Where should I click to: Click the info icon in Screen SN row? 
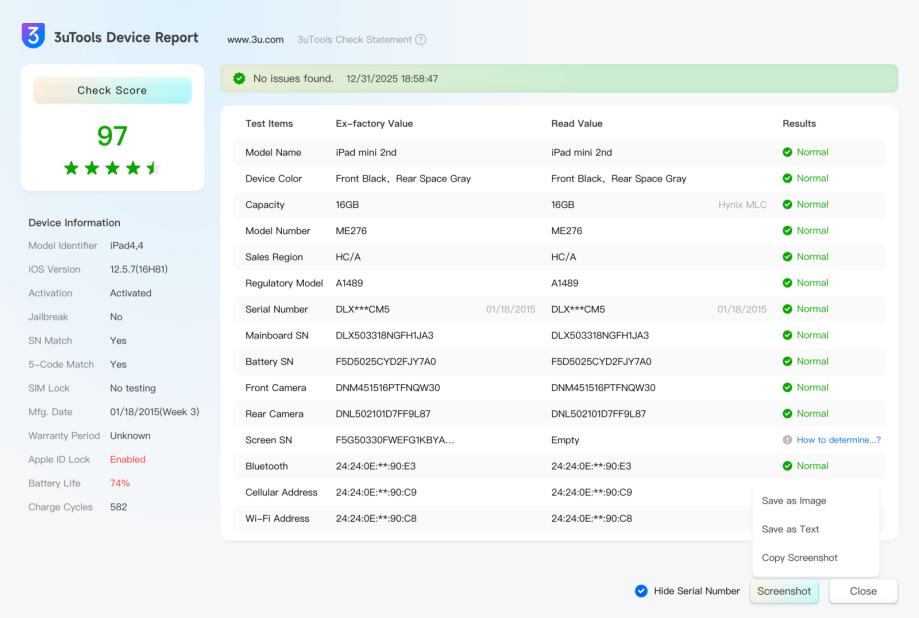tap(788, 440)
